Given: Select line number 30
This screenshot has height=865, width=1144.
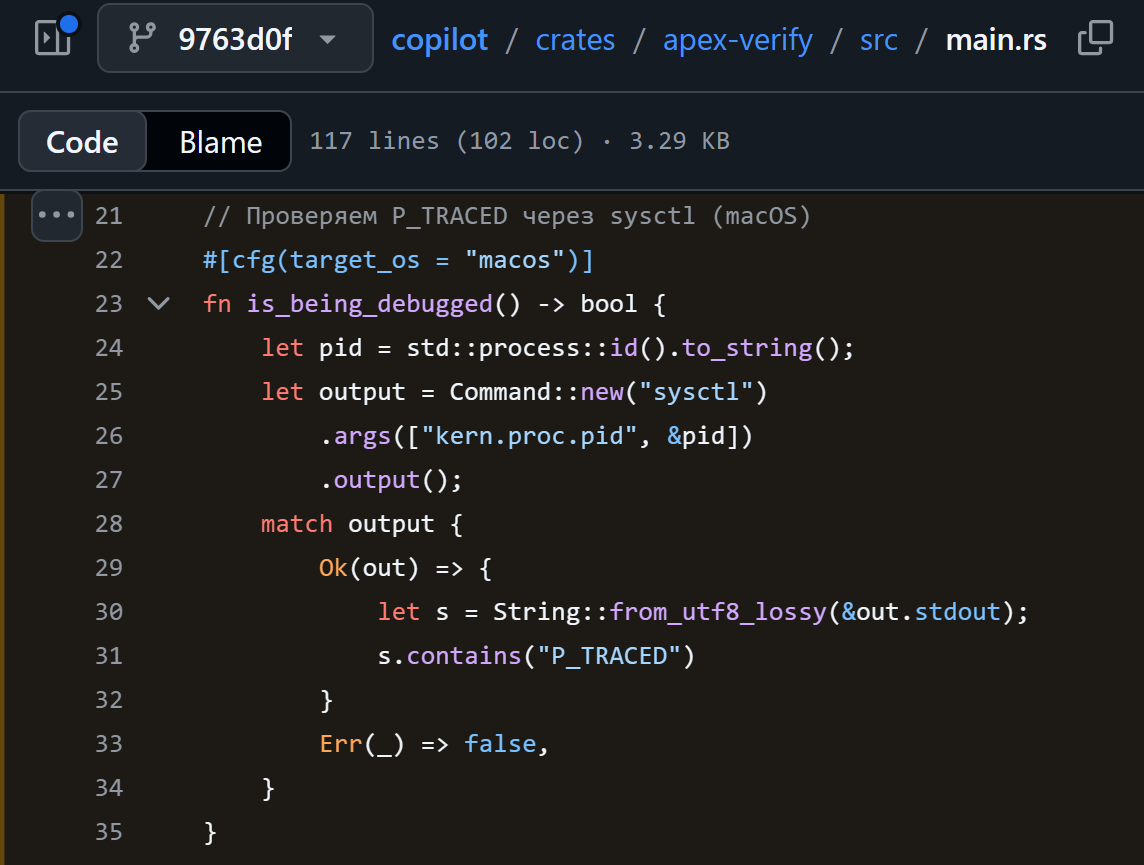Looking at the screenshot, I should point(109,611).
